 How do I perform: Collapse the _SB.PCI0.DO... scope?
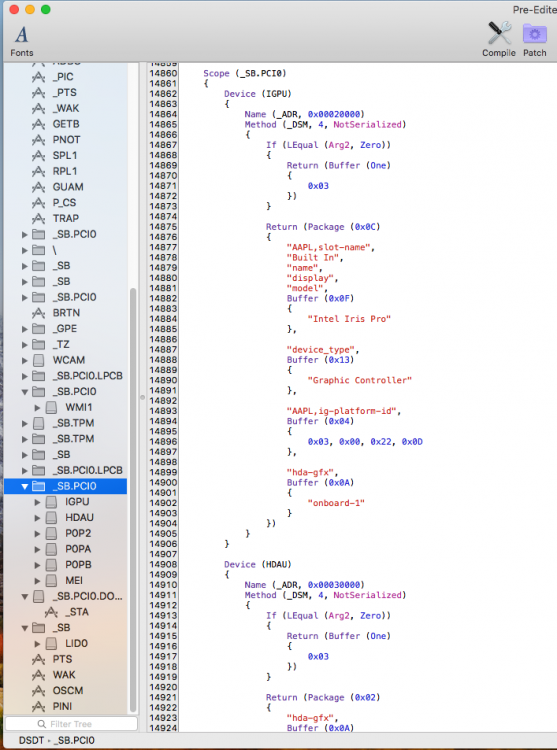pos(24,596)
